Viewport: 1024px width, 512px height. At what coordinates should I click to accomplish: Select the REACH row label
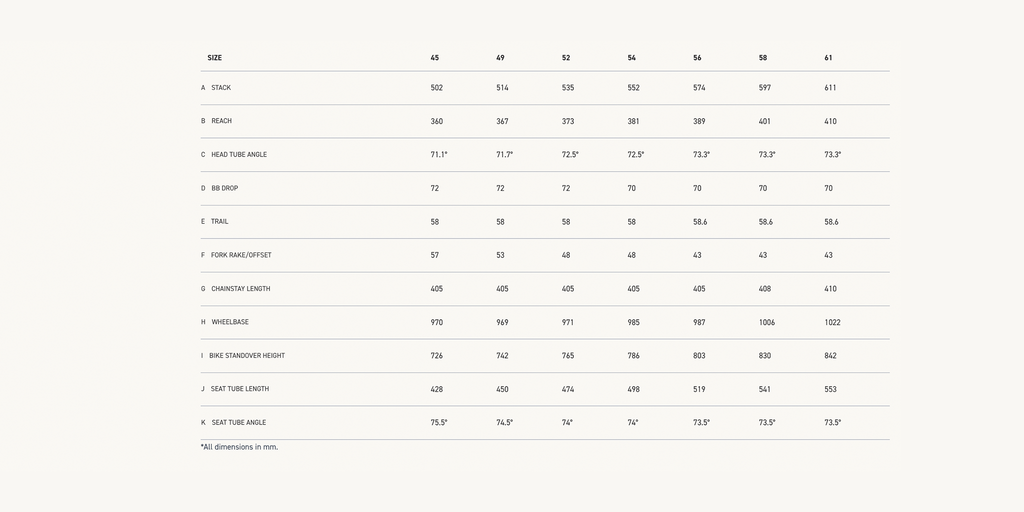click(221, 121)
